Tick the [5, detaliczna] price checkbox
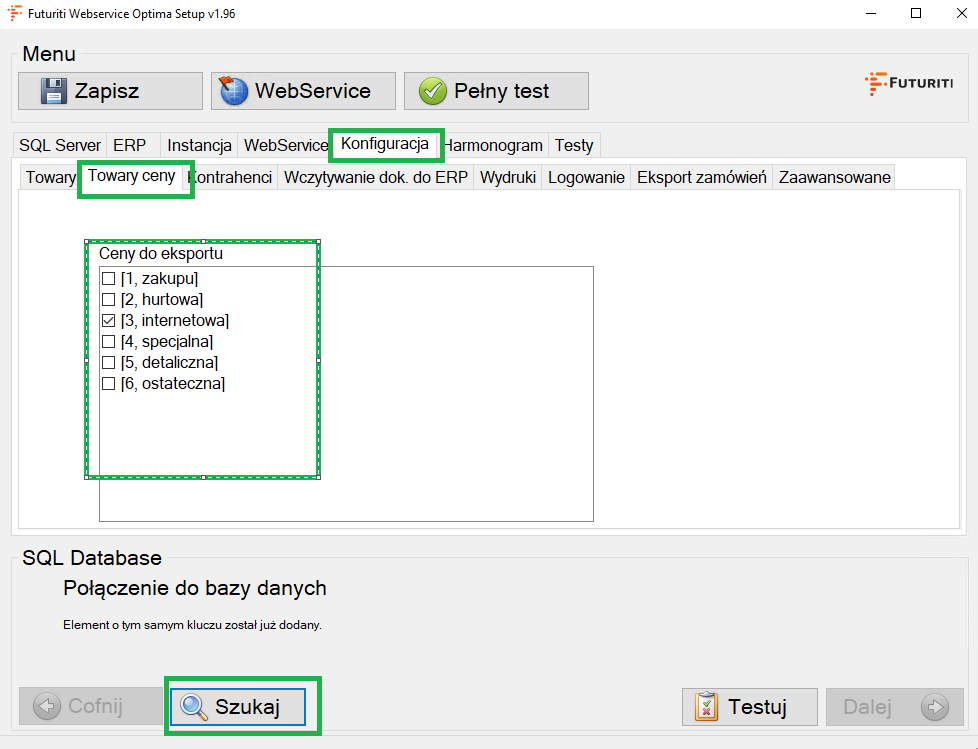Image resolution: width=978 pixels, height=749 pixels. coord(108,363)
